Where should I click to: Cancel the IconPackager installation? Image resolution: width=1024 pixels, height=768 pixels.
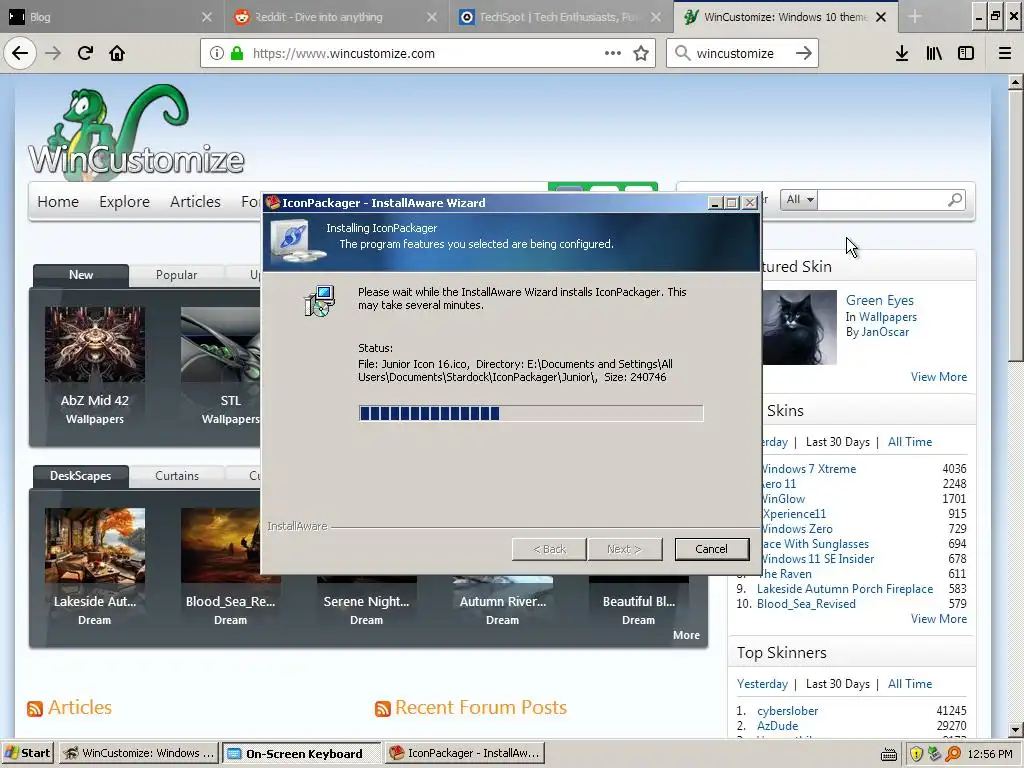(711, 549)
